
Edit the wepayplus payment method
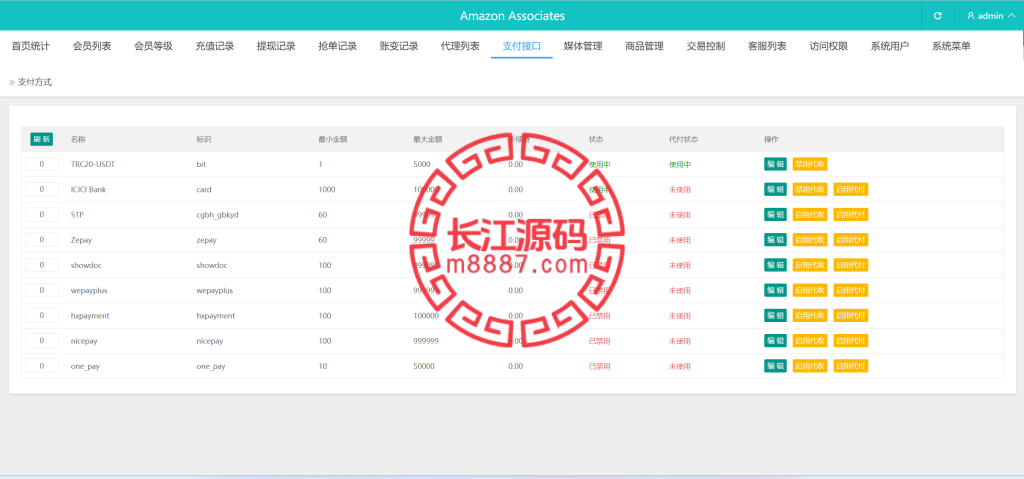pyautogui.click(x=775, y=290)
